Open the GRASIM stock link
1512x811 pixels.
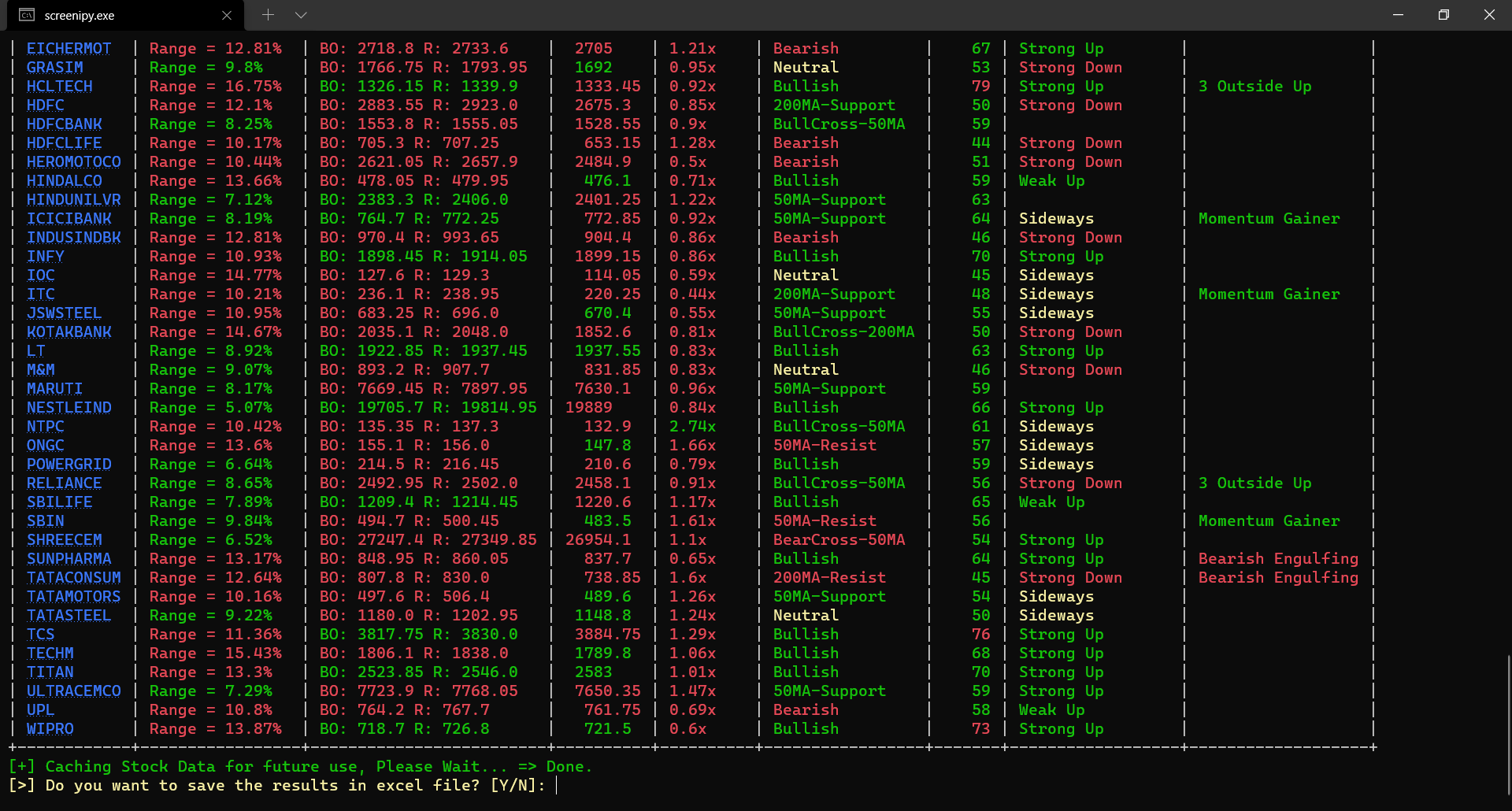(55, 68)
